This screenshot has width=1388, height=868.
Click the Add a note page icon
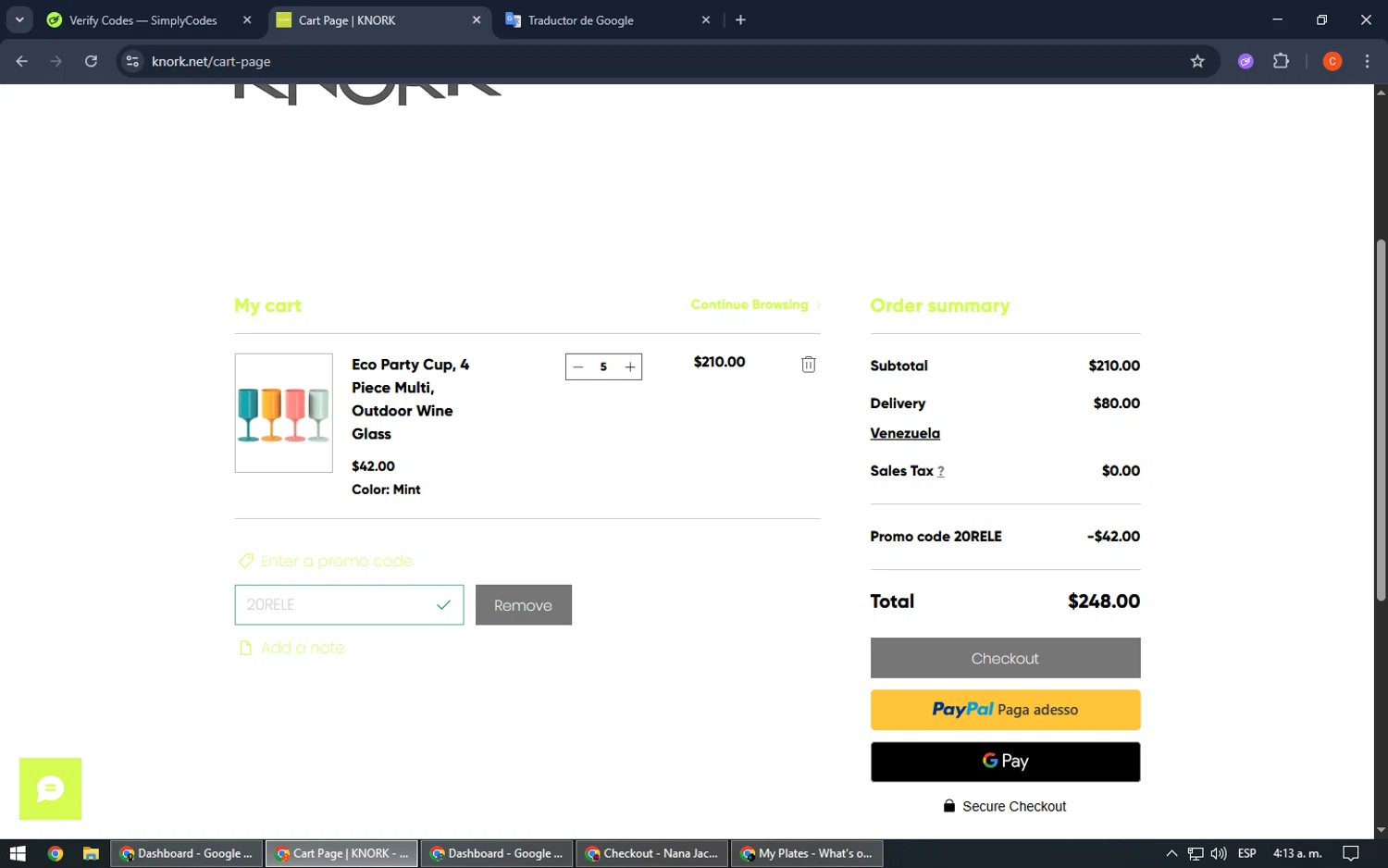(245, 648)
